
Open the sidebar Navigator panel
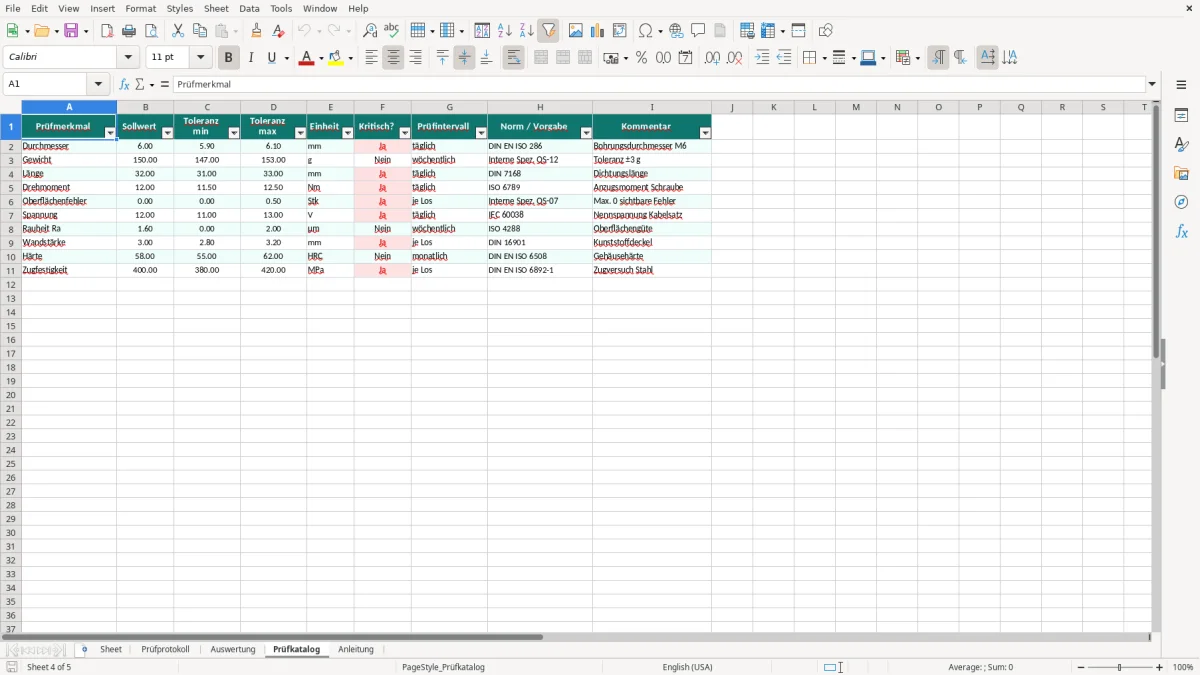(1181, 202)
